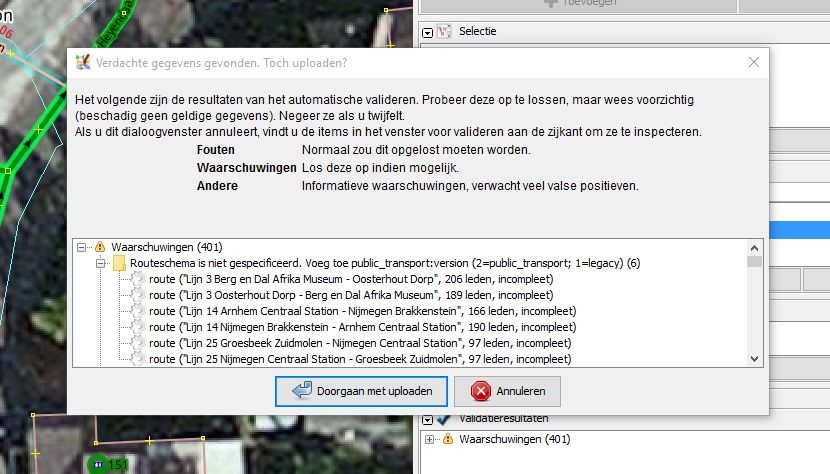The height and width of the screenshot is (474, 830).
Task: Click the Selectie panel icon
Action: (444, 31)
